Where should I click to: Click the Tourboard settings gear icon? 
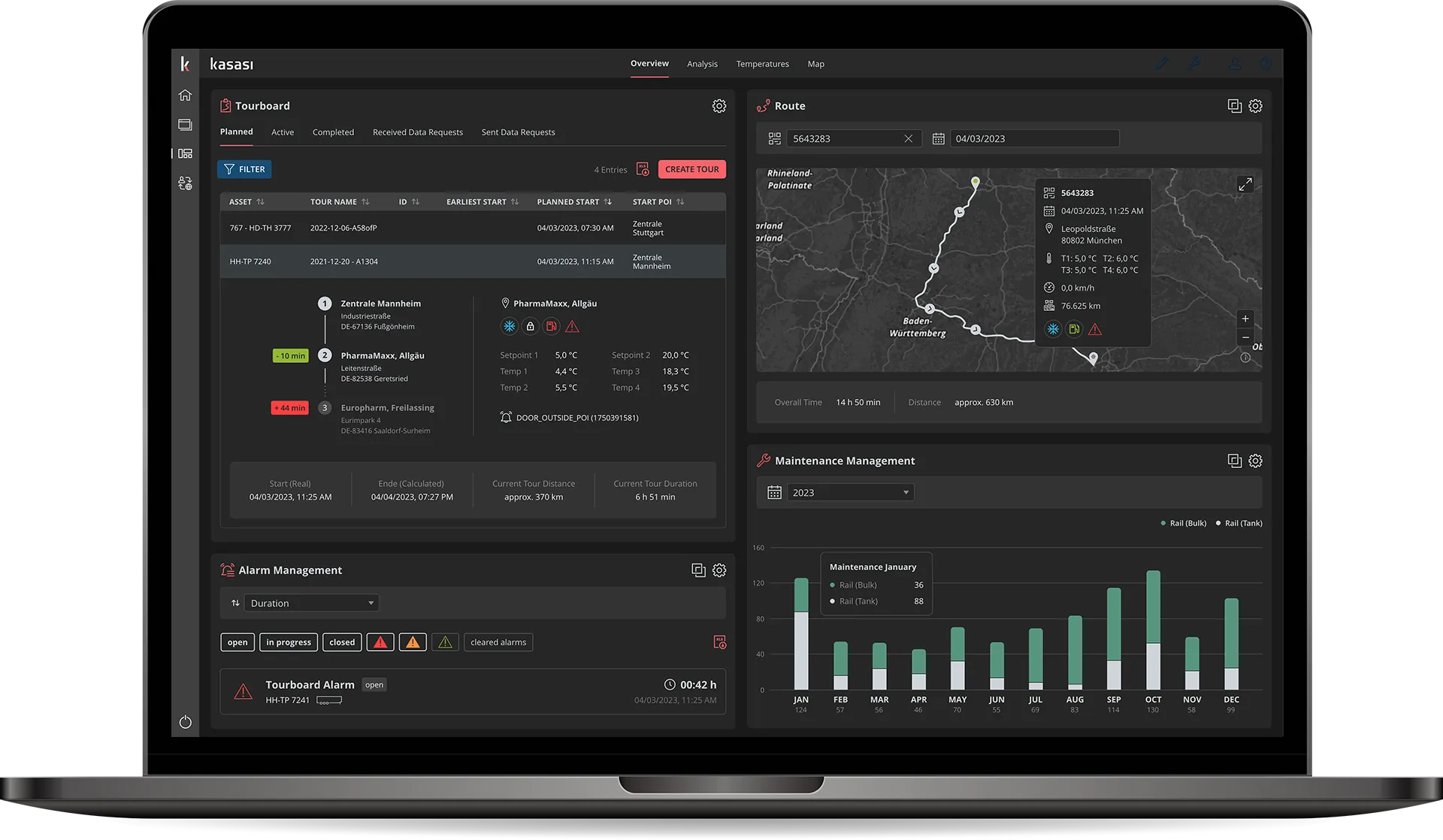(x=718, y=106)
